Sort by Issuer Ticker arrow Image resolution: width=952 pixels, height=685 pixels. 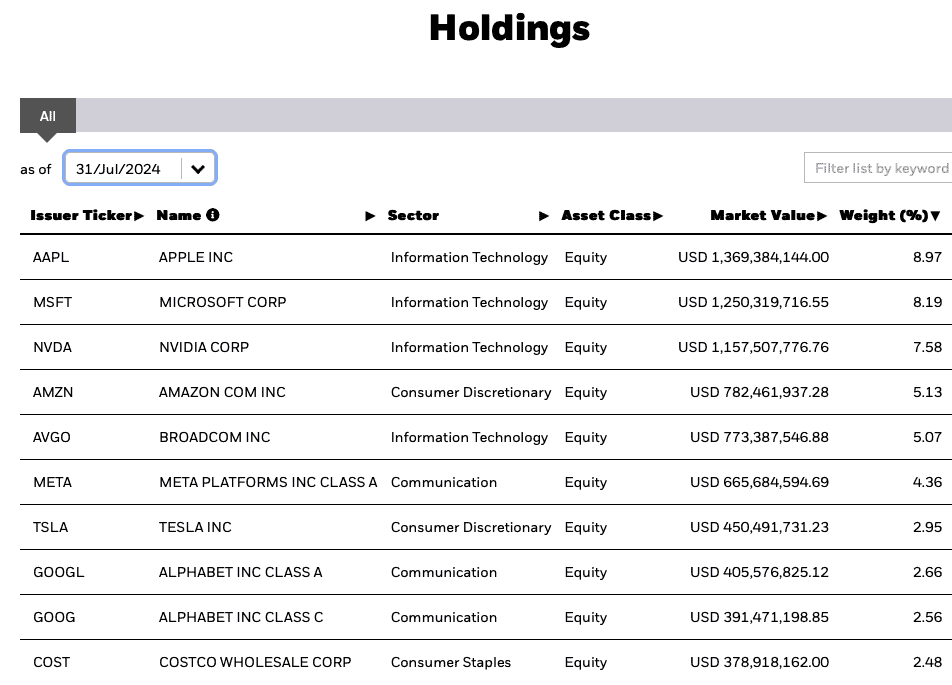[139, 216]
